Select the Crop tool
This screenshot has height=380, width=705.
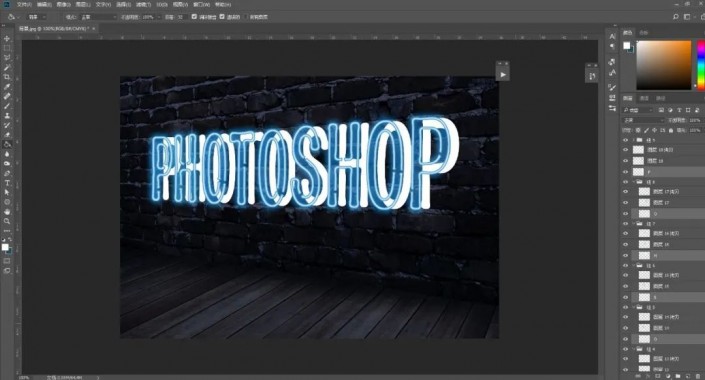(7, 77)
